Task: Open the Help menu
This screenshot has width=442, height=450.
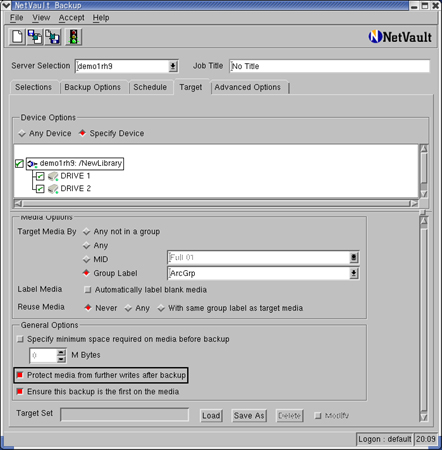Action: [101, 18]
